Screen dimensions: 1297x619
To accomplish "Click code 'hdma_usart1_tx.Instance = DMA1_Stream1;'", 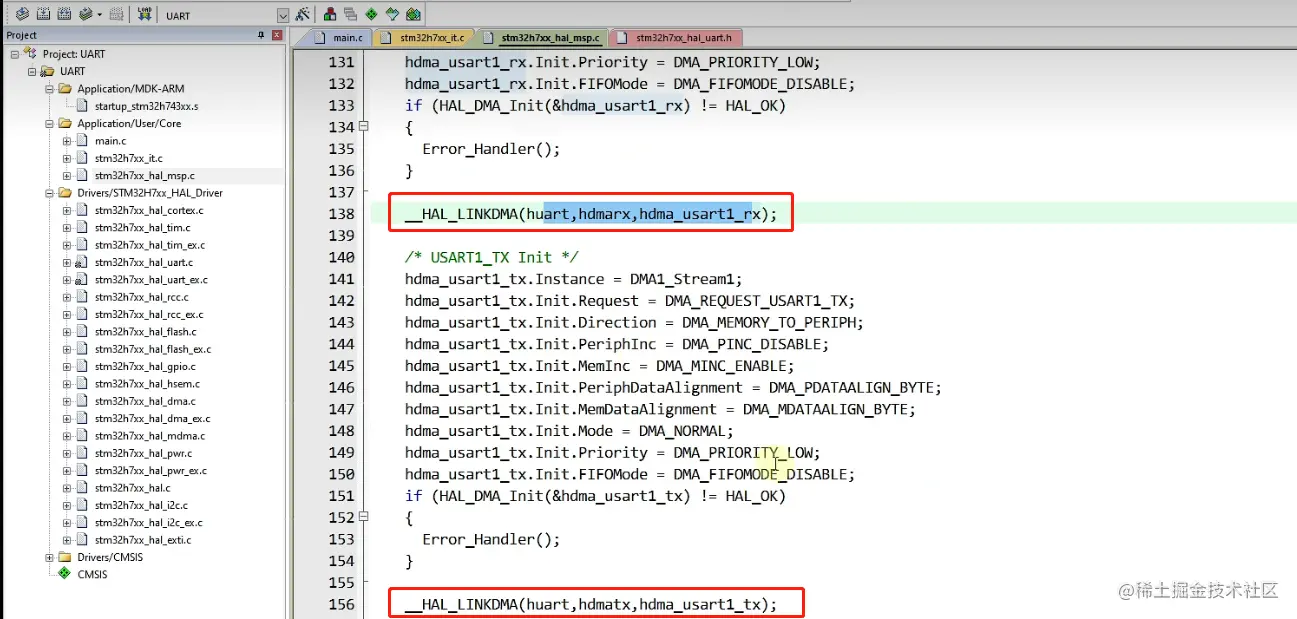I will pyautogui.click(x=574, y=279).
